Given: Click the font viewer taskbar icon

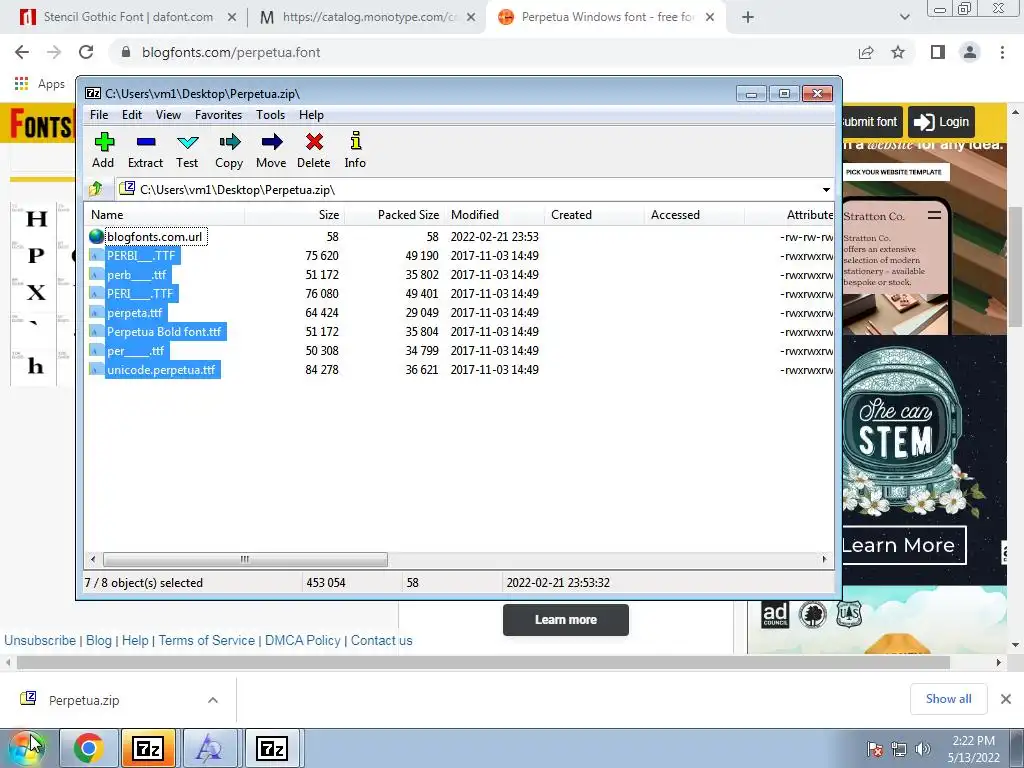Looking at the screenshot, I should (209, 748).
